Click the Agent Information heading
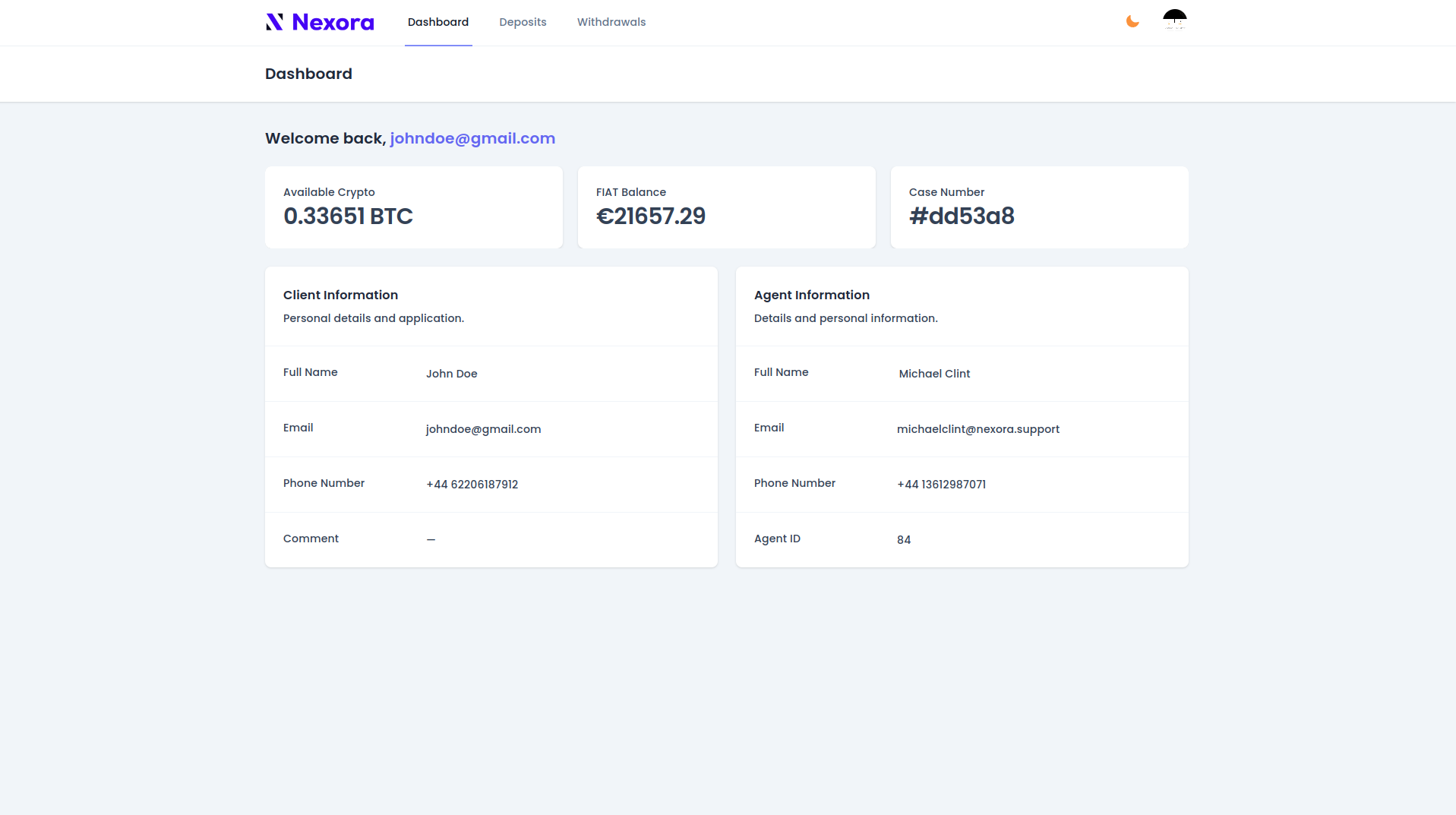 pyautogui.click(x=812, y=295)
